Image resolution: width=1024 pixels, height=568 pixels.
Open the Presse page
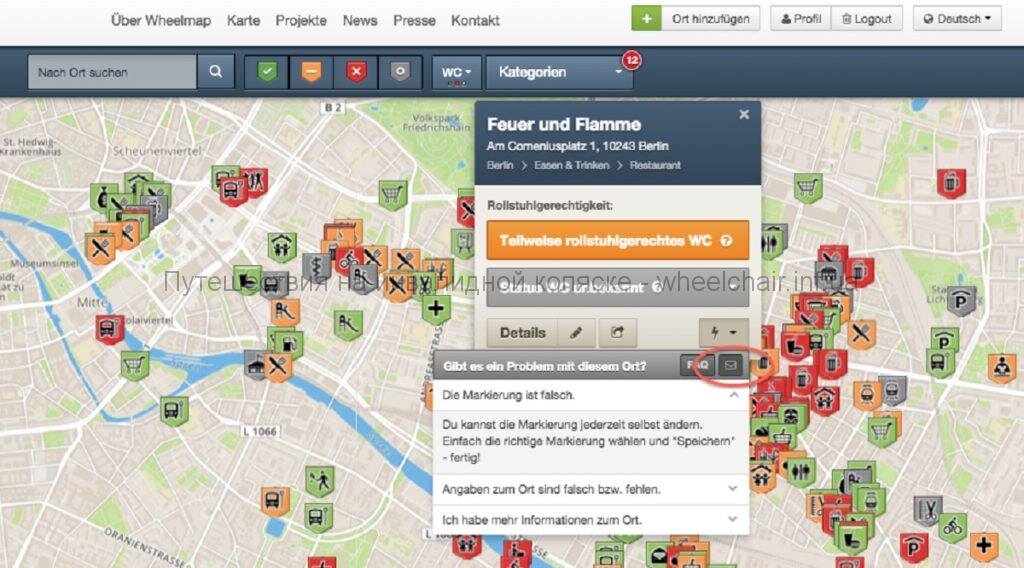coord(414,20)
